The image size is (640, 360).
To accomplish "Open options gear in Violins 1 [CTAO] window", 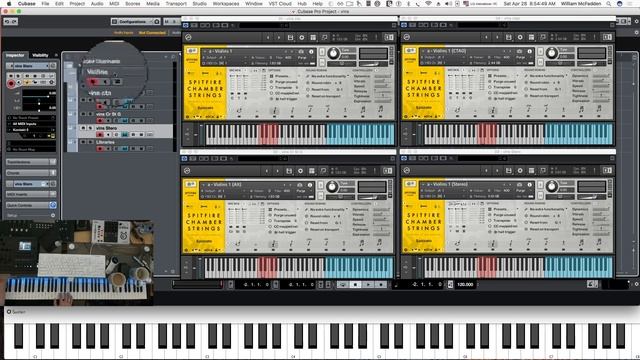I will (x=520, y=37).
